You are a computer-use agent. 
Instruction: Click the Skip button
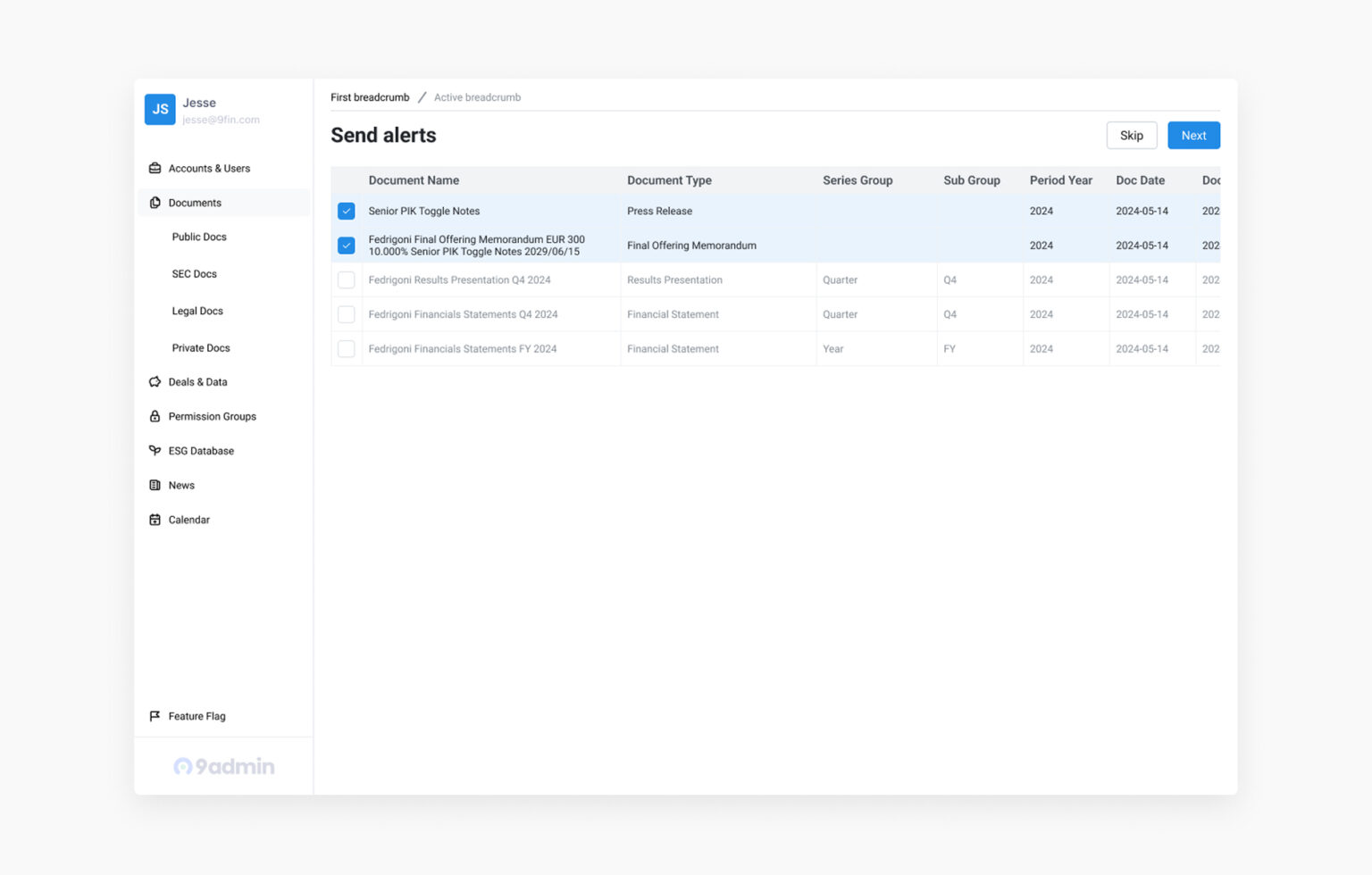tap(1132, 136)
